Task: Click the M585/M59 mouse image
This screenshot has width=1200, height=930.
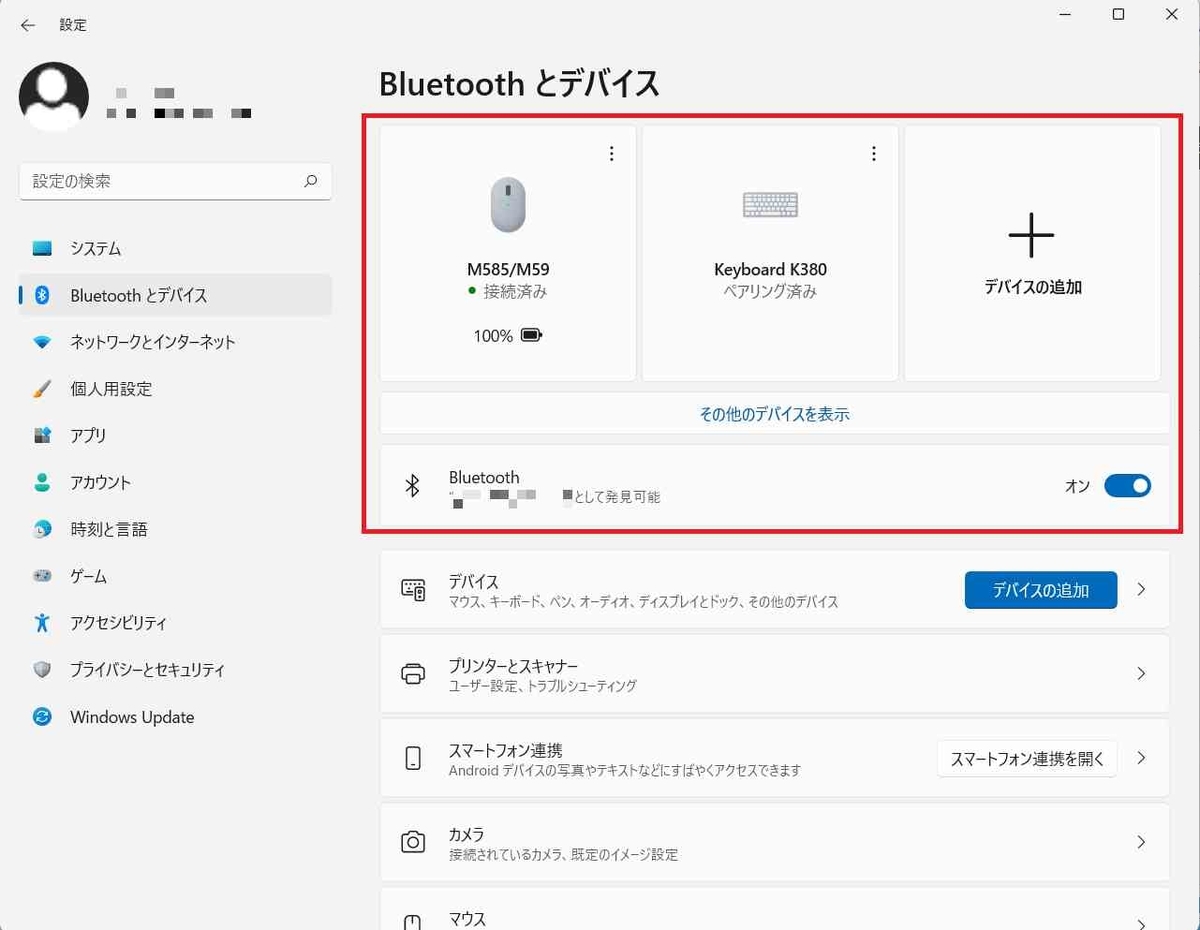Action: 508,204
